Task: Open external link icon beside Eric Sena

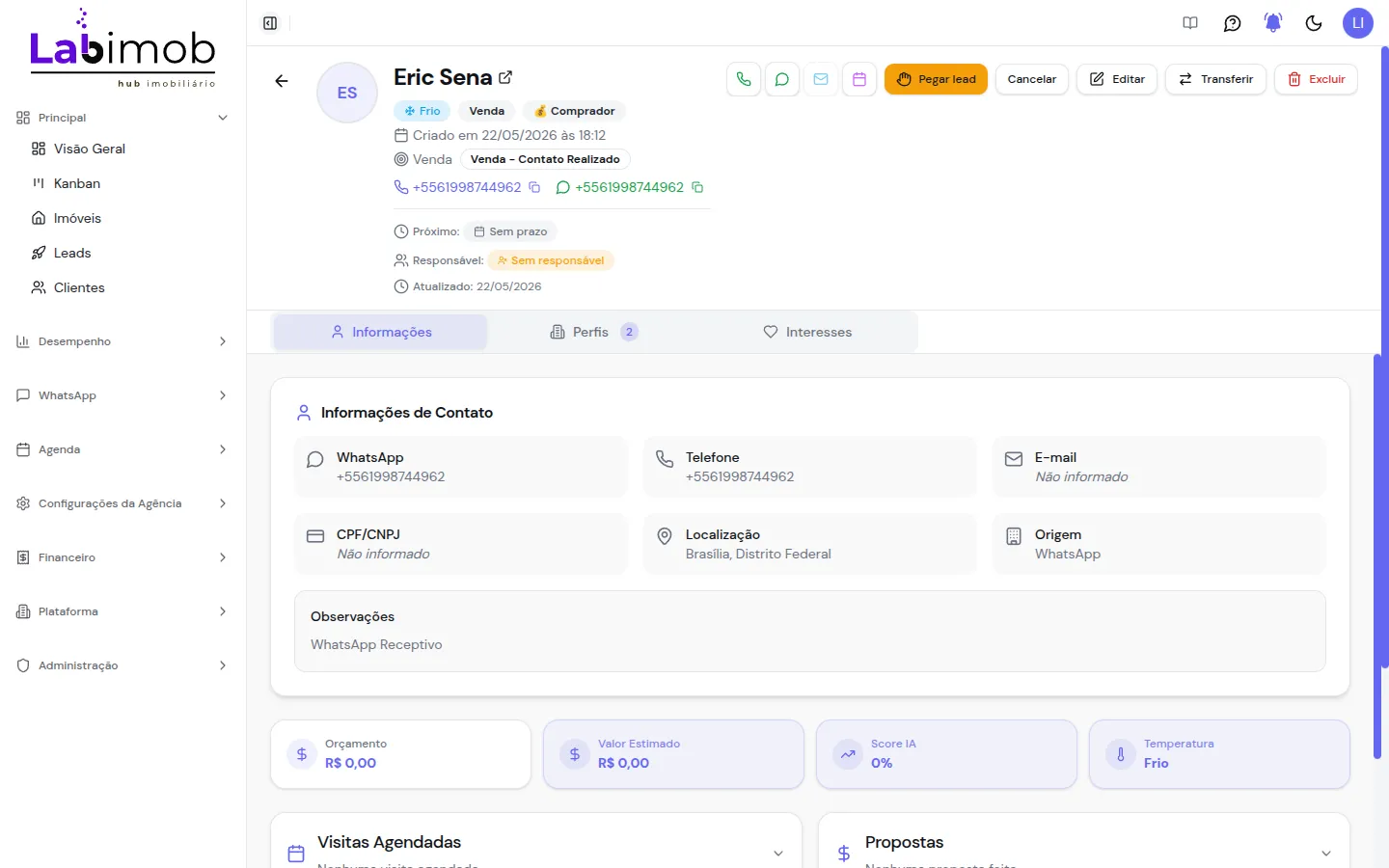Action: (x=505, y=77)
